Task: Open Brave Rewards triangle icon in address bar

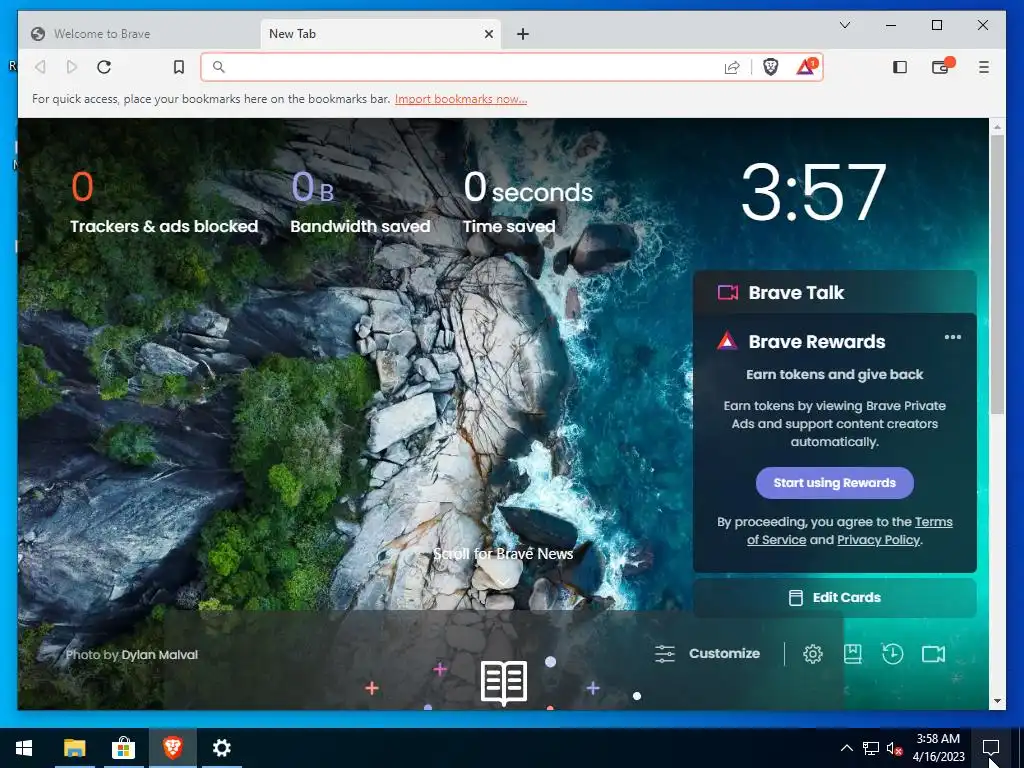Action: (x=806, y=67)
